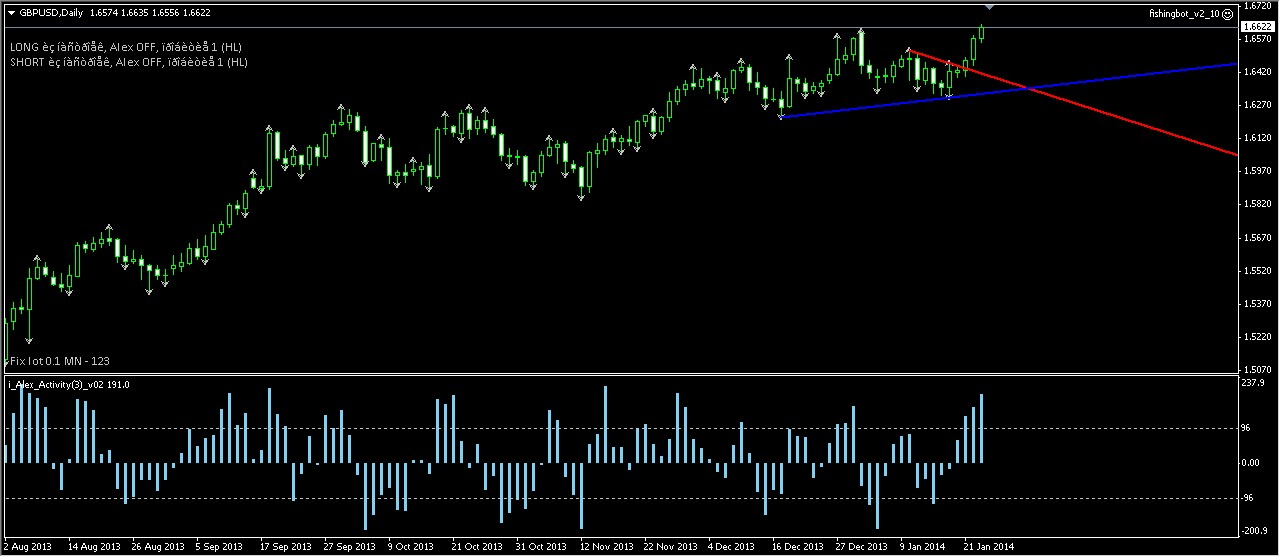Click the 2 Aug 2013 date label
The width and height of the screenshot is (1280, 557).
tap(27, 547)
